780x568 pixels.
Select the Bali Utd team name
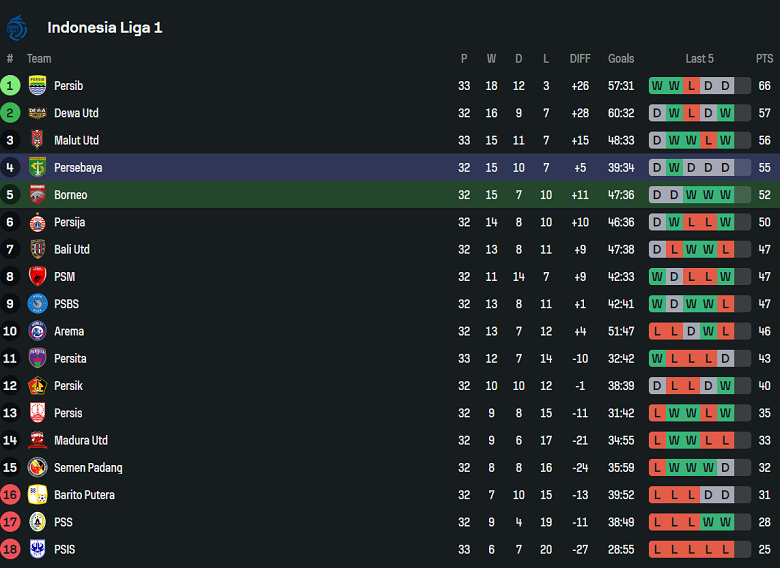72,249
